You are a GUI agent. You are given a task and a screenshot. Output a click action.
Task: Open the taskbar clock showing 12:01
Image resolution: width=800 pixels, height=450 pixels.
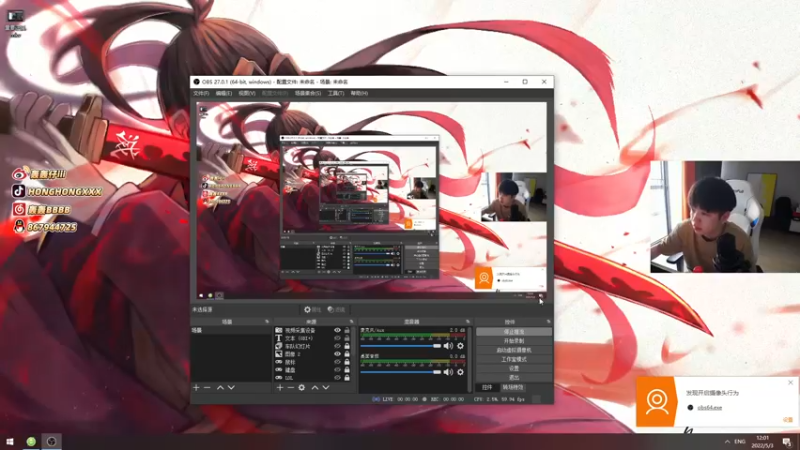(763, 442)
